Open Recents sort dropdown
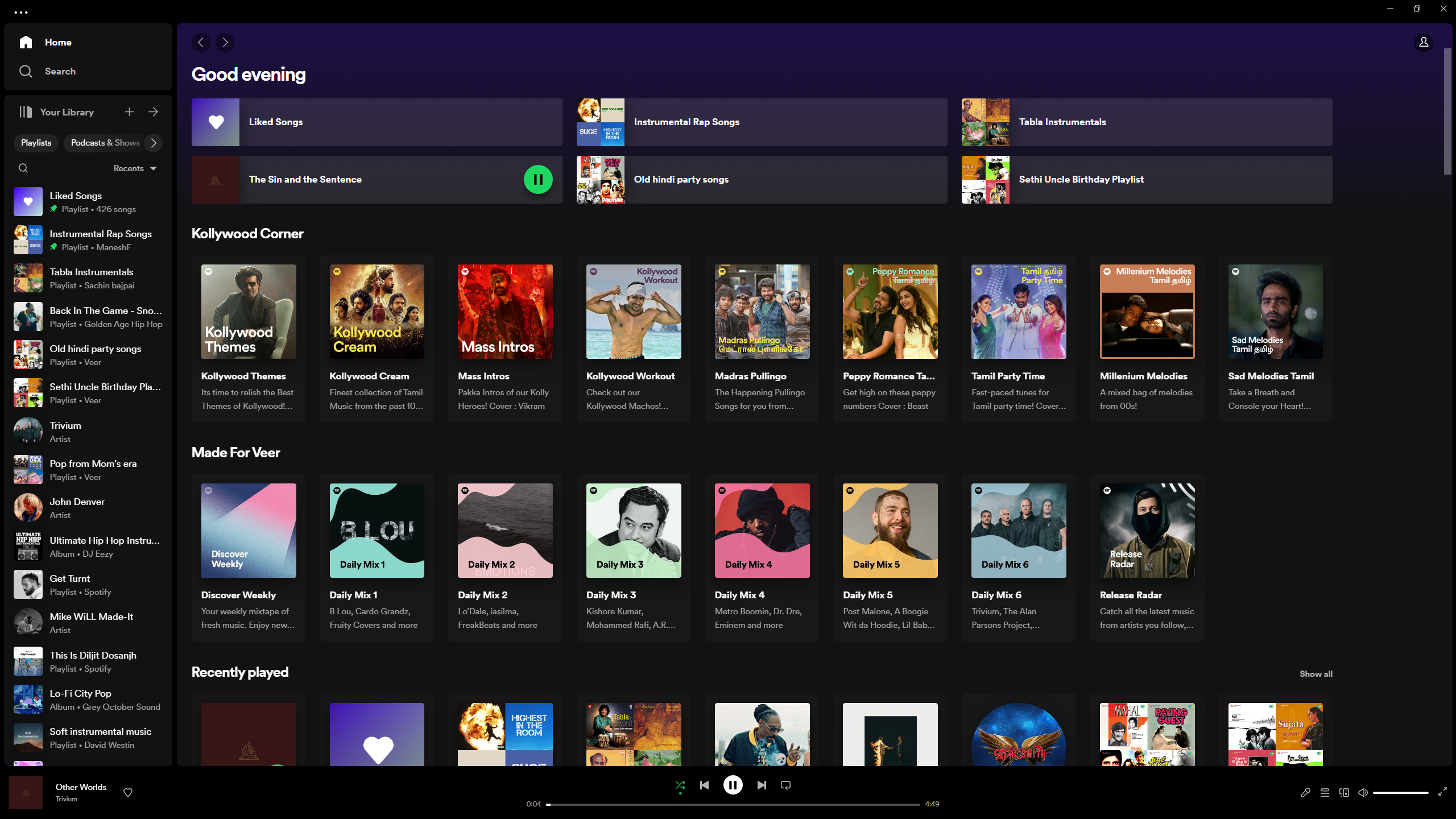This screenshot has width=1456, height=819. (x=135, y=168)
